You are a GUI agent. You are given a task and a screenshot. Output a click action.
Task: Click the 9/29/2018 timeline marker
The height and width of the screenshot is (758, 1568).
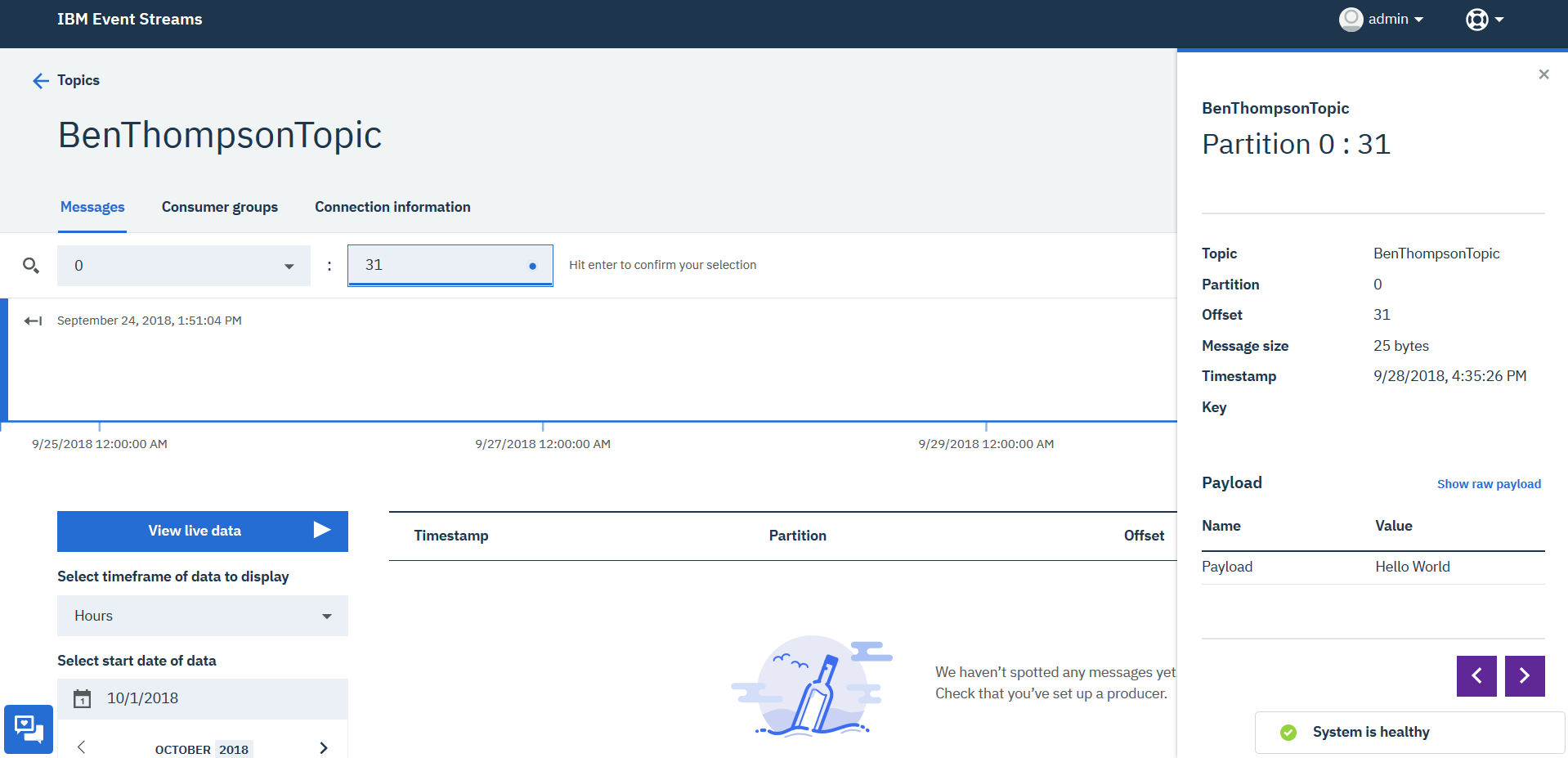(x=986, y=444)
